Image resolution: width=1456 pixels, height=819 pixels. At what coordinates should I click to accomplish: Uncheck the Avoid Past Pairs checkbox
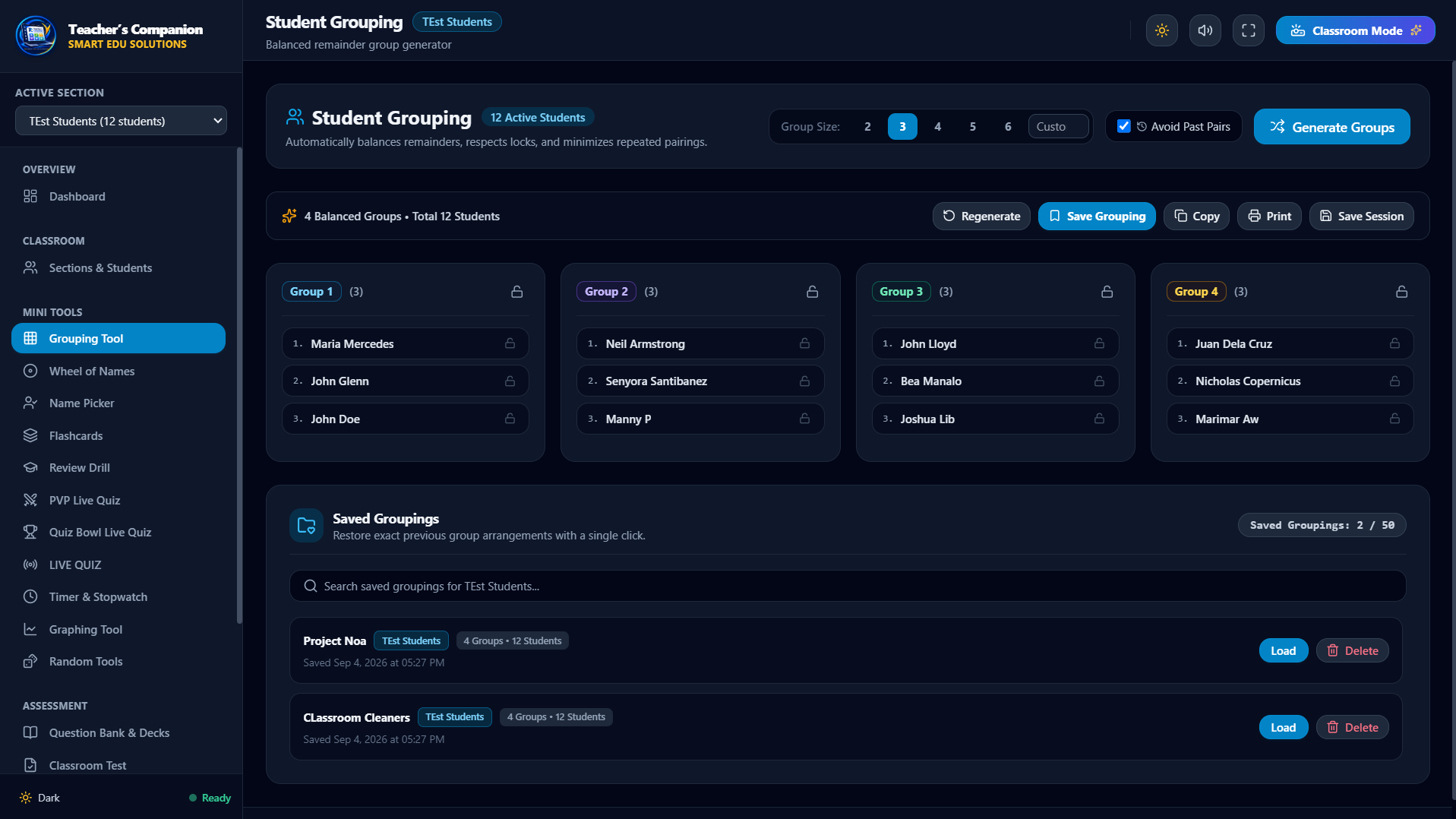pyautogui.click(x=1124, y=126)
